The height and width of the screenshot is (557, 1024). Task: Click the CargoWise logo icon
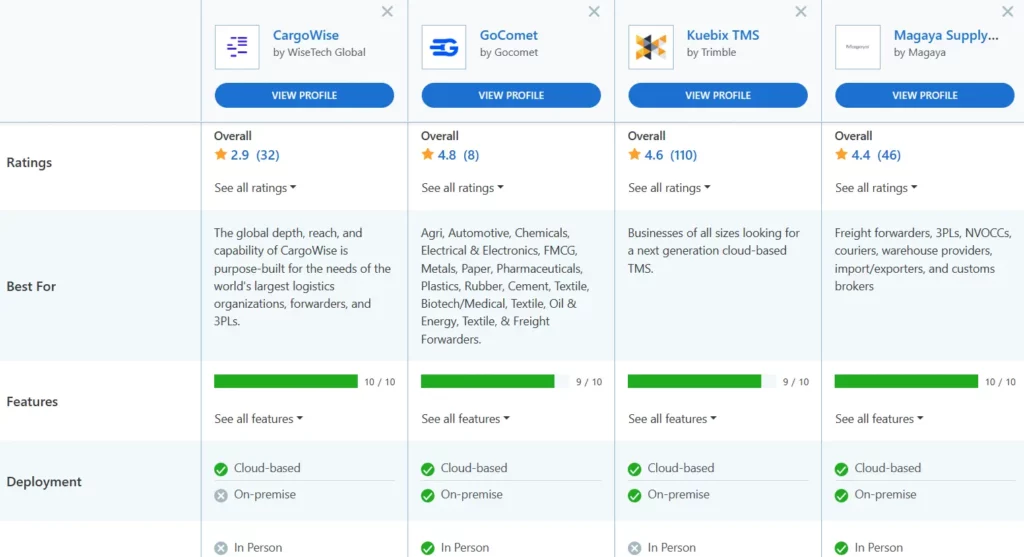click(x=237, y=47)
